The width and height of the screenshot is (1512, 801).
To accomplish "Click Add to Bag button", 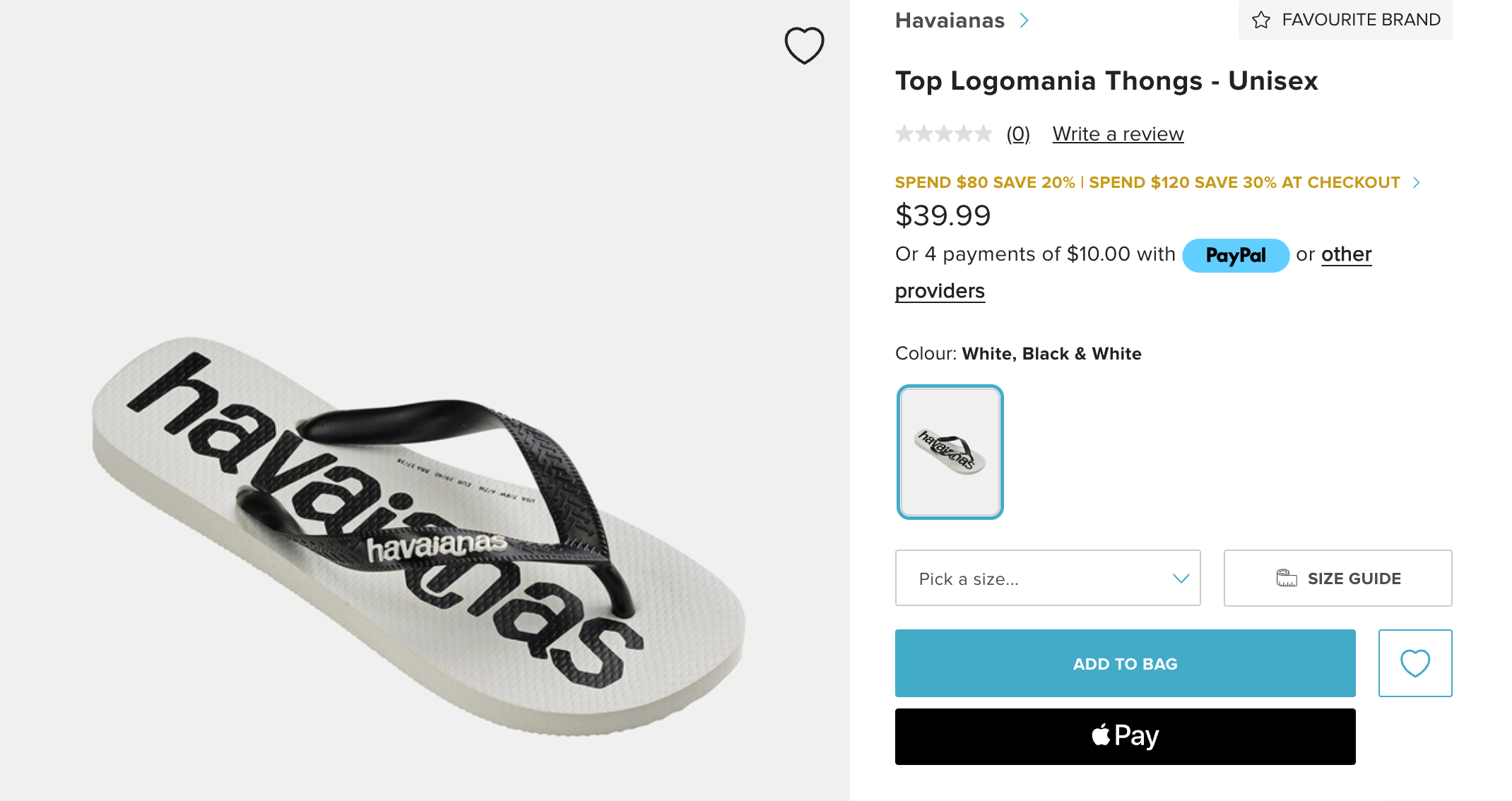I will pos(1125,663).
